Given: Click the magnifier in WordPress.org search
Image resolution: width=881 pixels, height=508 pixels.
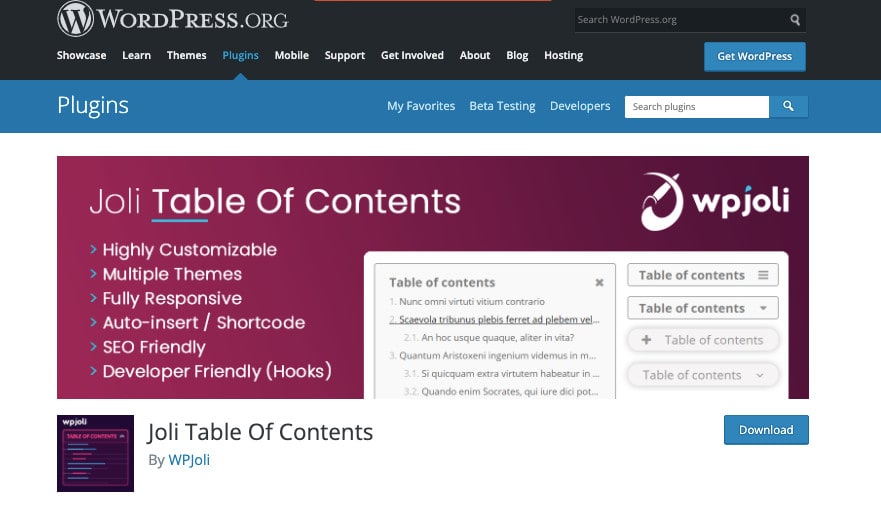Looking at the screenshot, I should 794,20.
